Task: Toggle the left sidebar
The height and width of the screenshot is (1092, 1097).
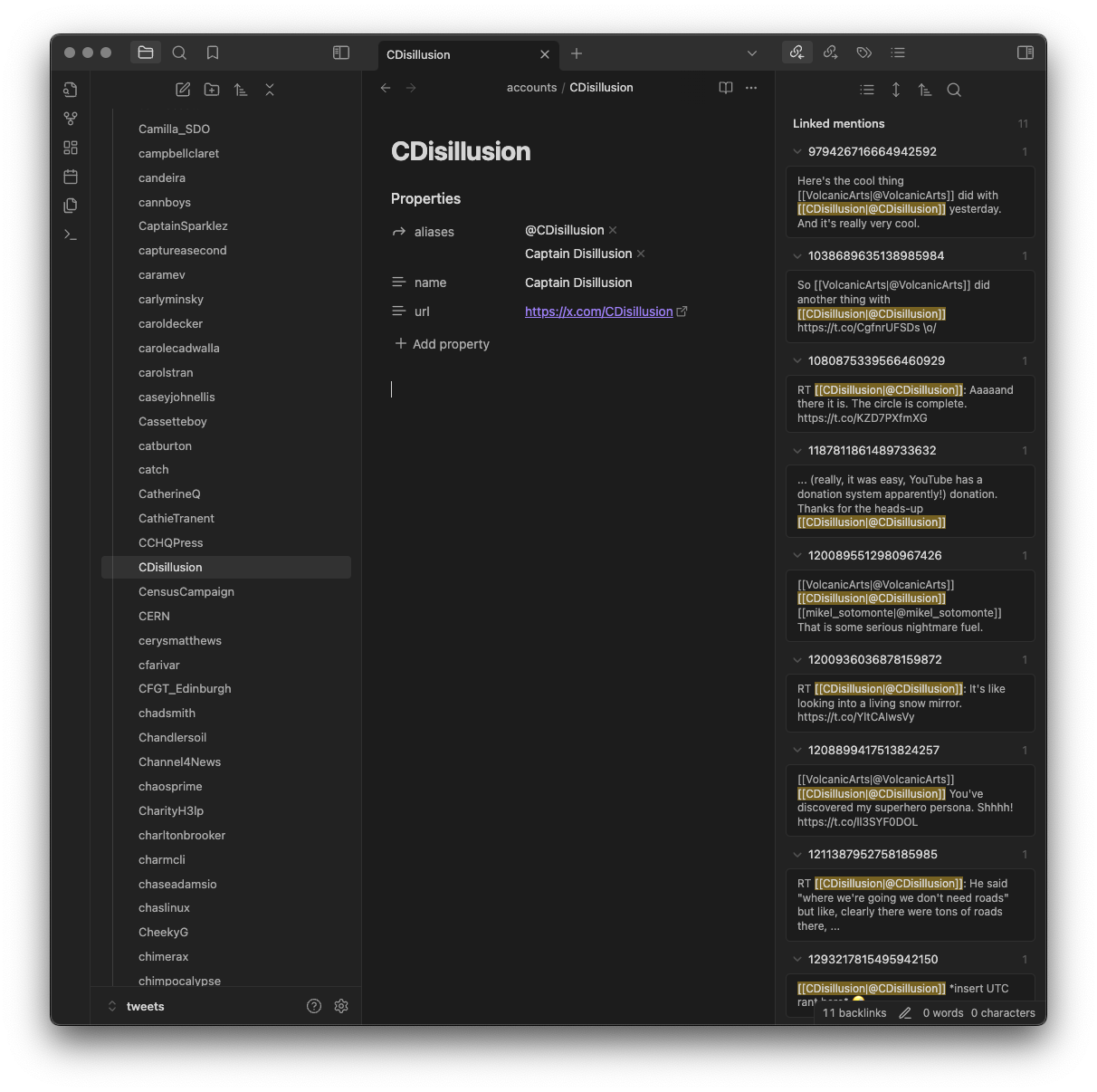Action: tap(341, 53)
